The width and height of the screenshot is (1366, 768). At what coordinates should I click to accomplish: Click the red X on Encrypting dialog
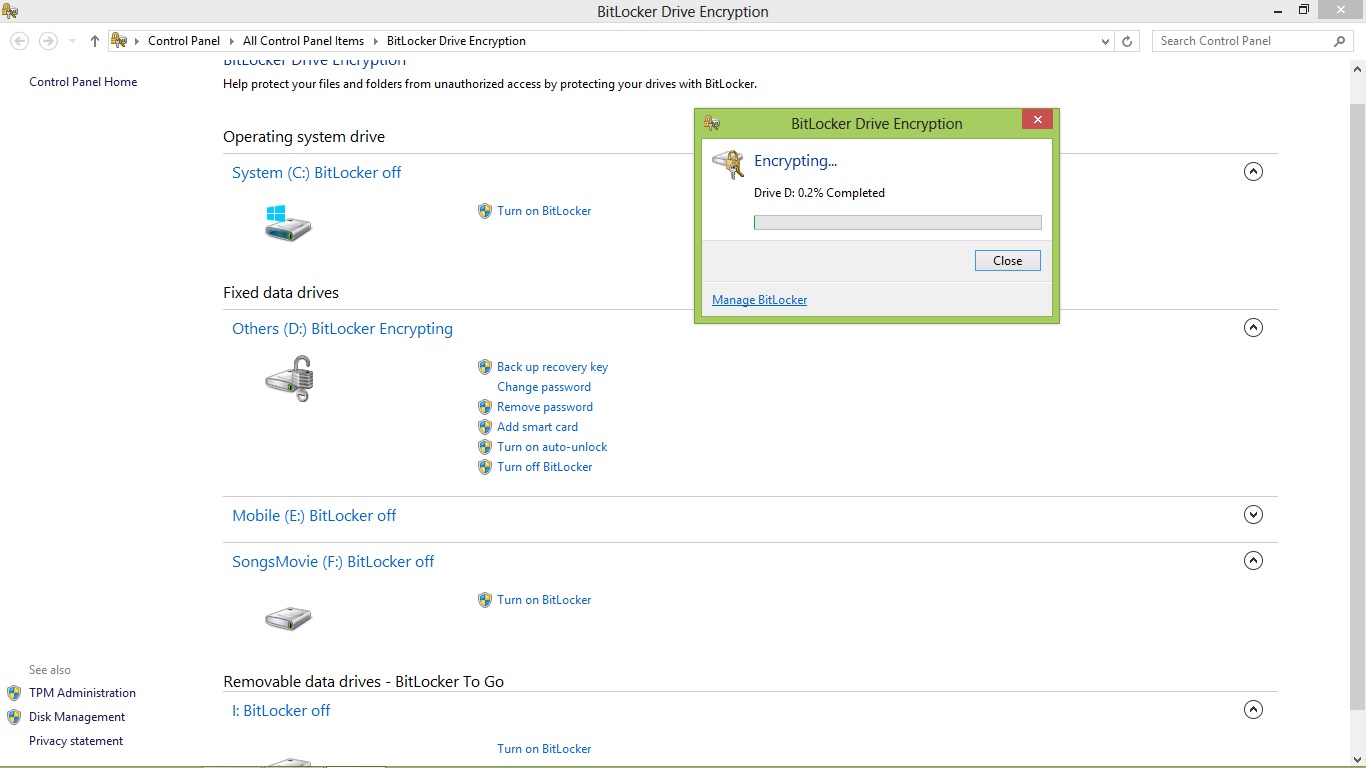(x=1037, y=120)
